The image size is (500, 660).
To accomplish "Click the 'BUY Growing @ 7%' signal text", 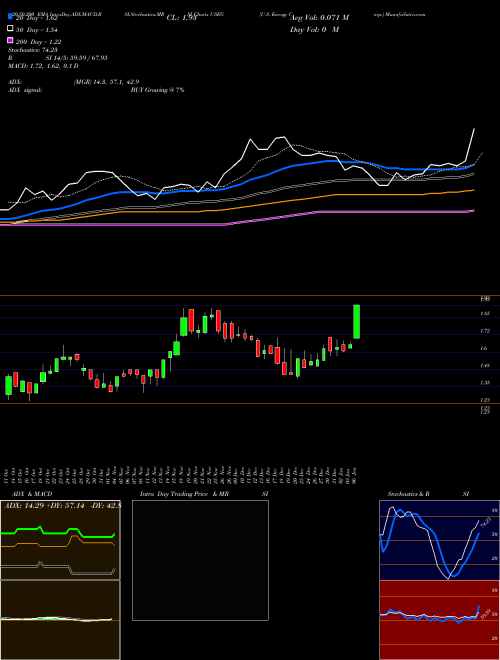I will pyautogui.click(x=157, y=90).
